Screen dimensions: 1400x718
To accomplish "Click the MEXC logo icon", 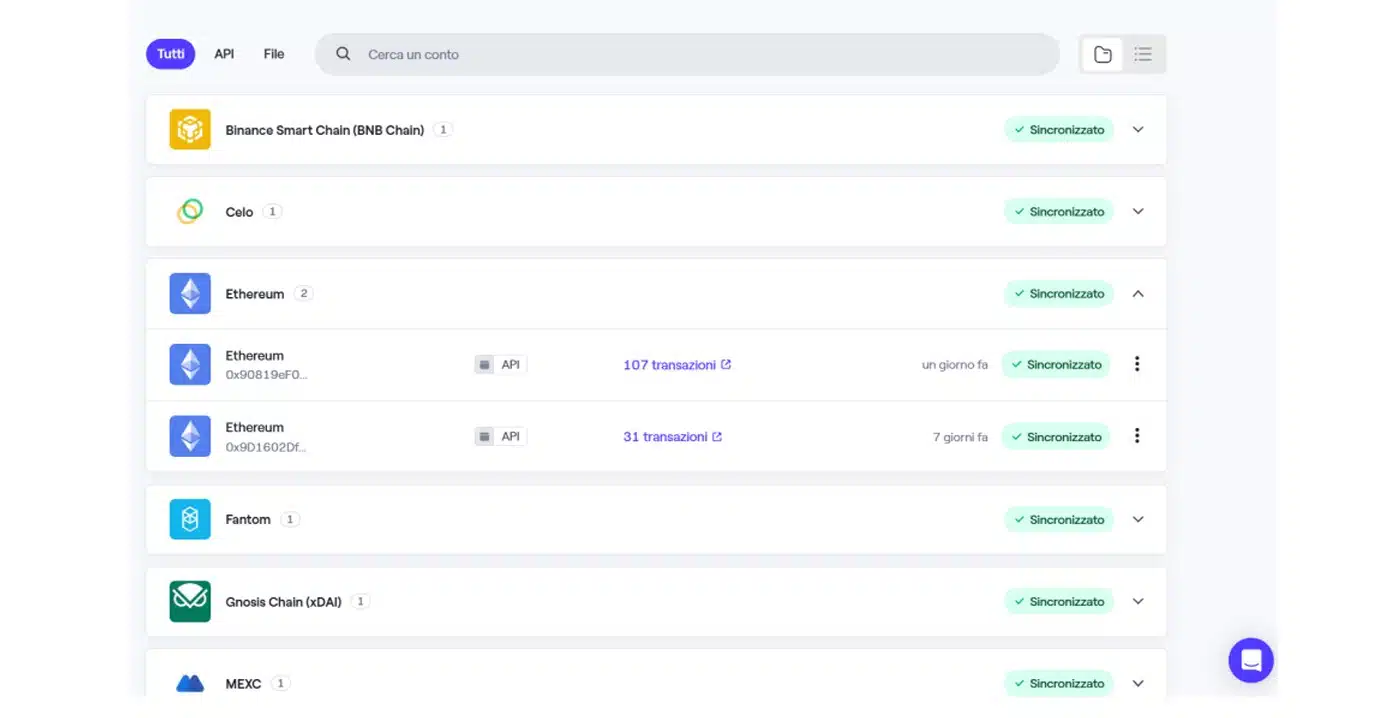I will coord(190,684).
